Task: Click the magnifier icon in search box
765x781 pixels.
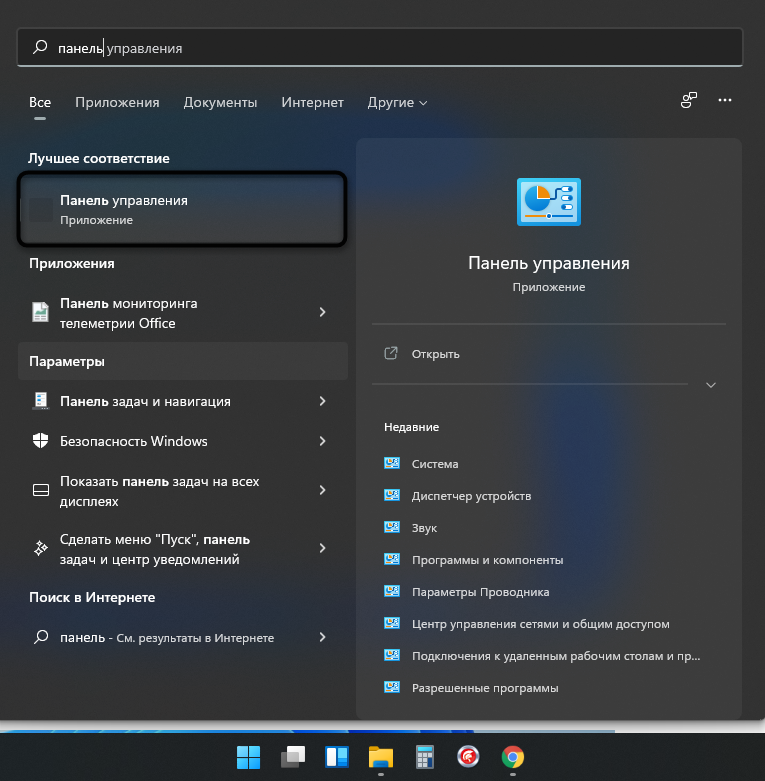Action: pos(40,47)
